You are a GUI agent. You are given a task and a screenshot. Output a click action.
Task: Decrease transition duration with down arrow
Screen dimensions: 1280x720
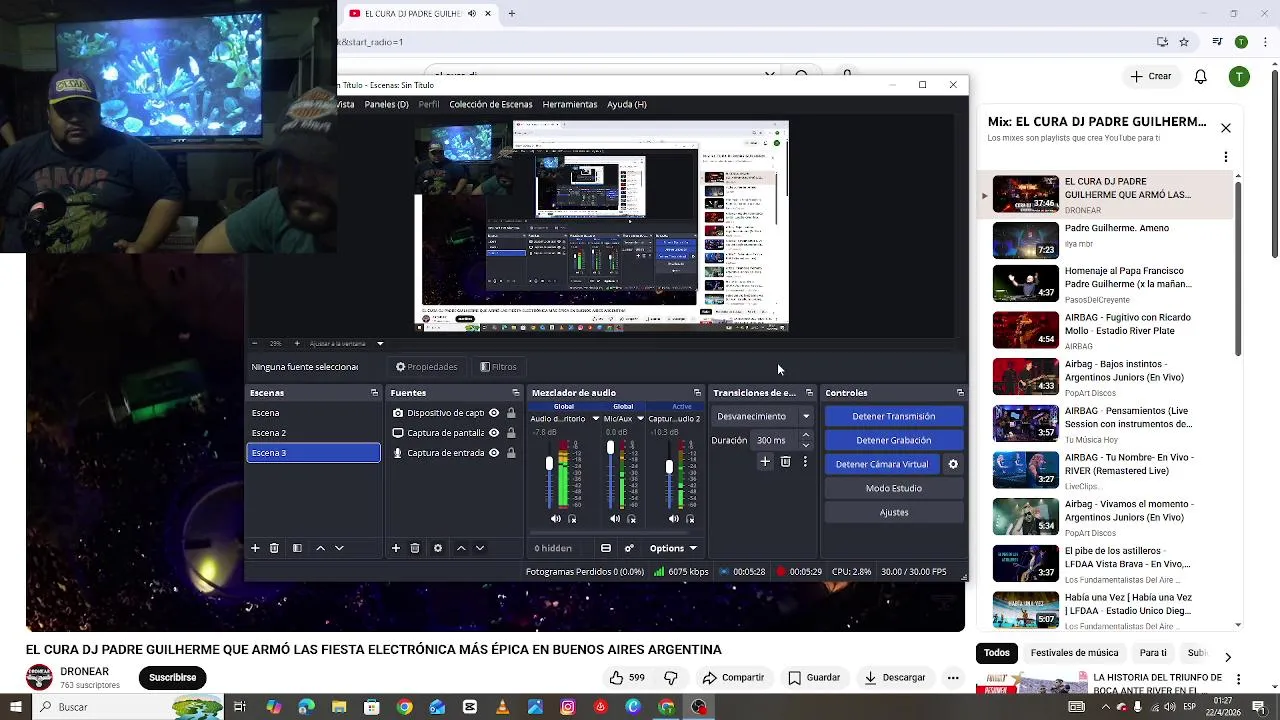[x=806, y=445]
